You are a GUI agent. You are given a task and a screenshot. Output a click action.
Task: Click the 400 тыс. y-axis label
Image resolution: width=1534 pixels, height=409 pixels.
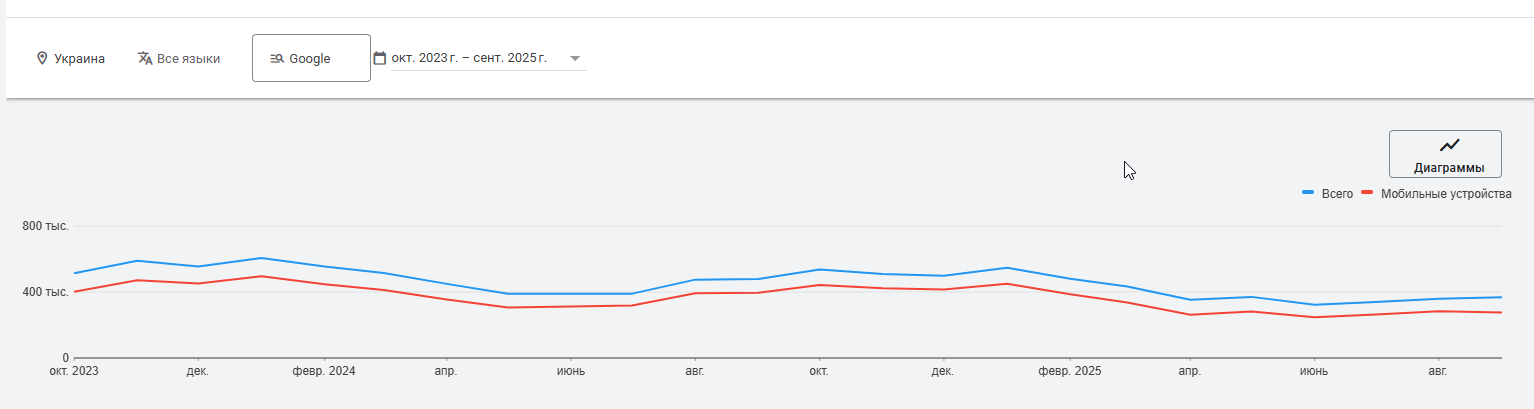(45, 292)
